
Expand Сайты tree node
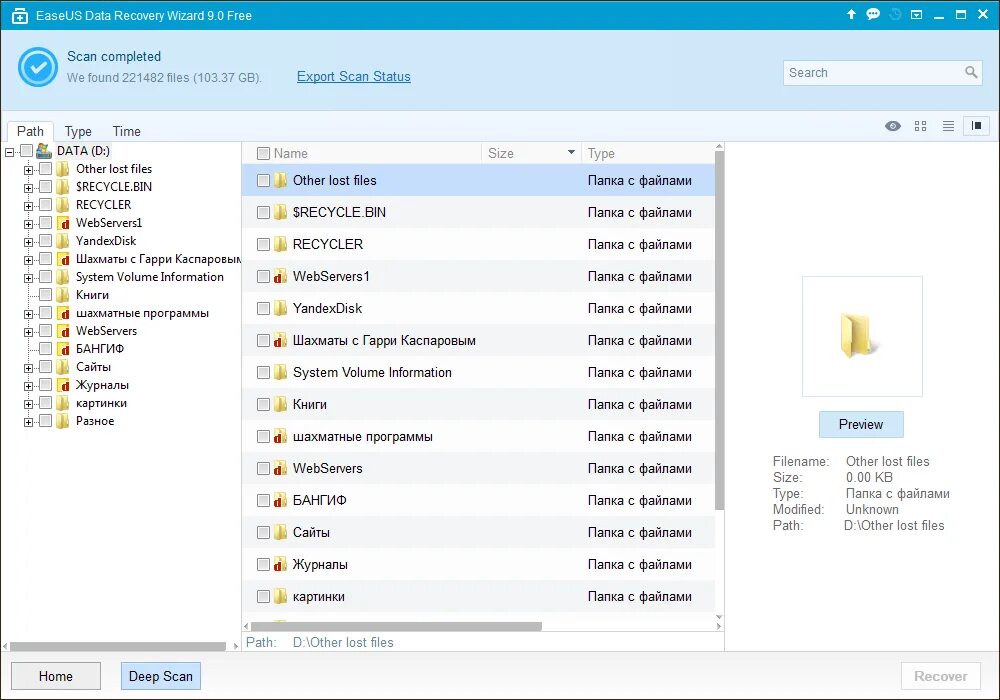(x=28, y=368)
